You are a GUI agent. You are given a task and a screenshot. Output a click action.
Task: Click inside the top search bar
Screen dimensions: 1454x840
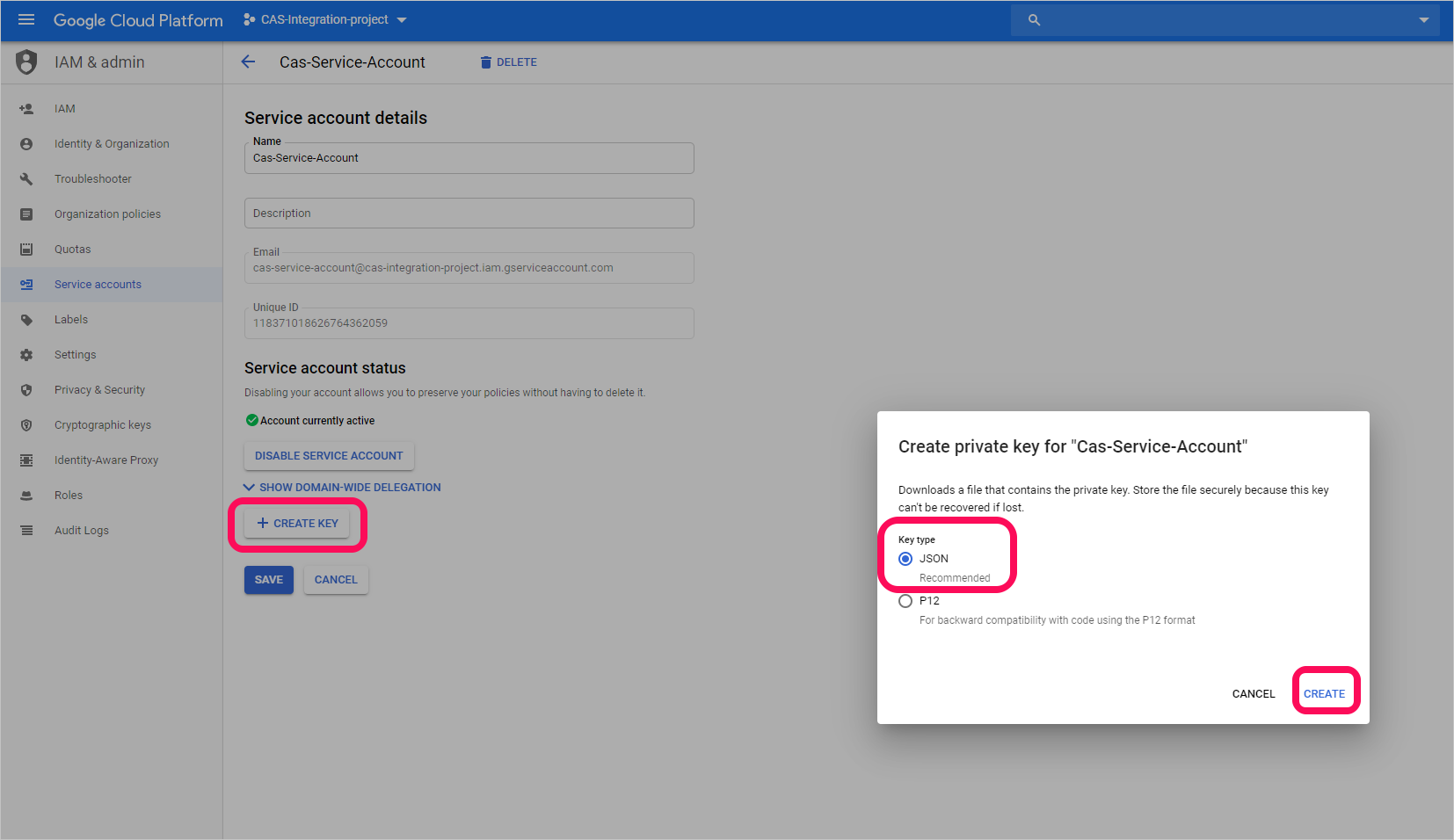tap(1225, 19)
